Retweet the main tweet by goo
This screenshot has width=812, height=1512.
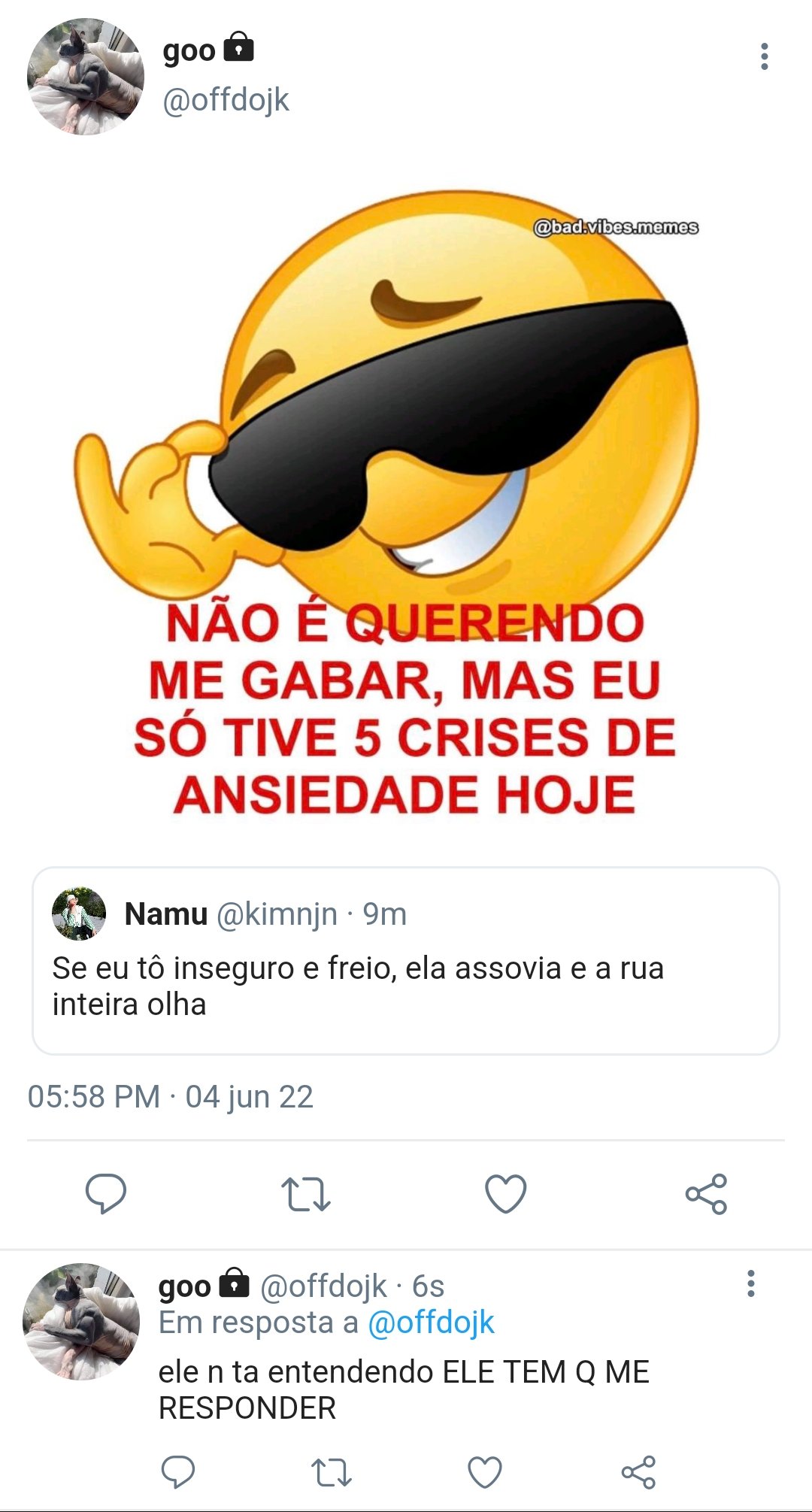click(305, 1194)
